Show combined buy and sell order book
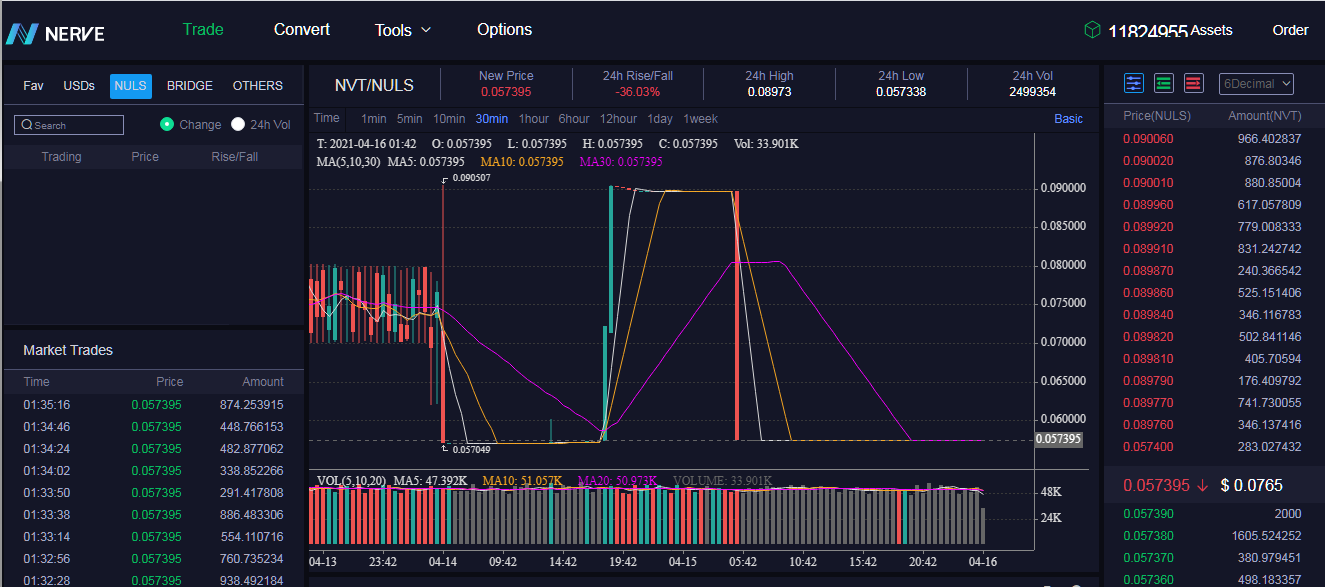 (1134, 83)
